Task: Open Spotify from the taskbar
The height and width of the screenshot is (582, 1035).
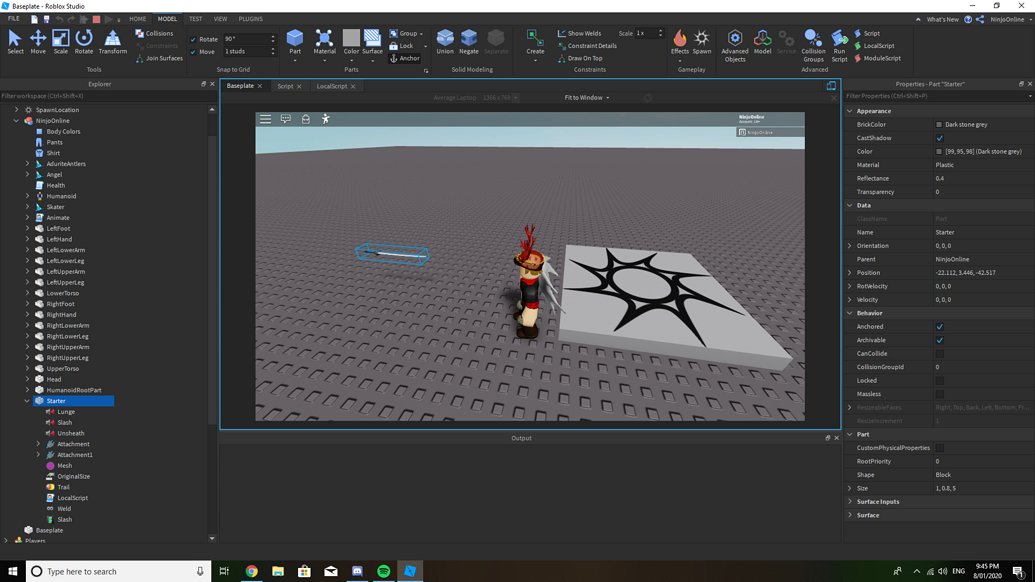Action: [384, 571]
